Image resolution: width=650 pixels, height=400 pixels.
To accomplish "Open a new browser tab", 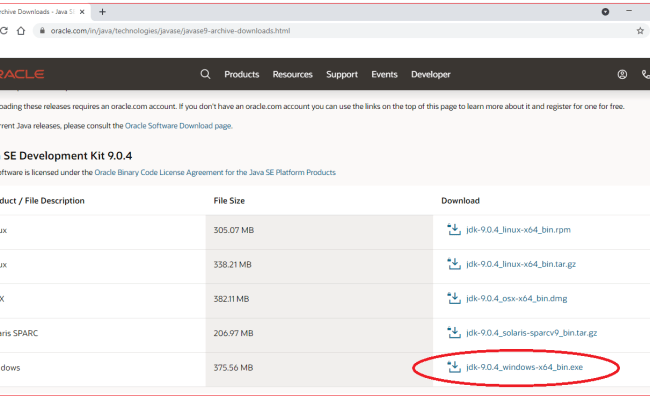I will [x=102, y=12].
